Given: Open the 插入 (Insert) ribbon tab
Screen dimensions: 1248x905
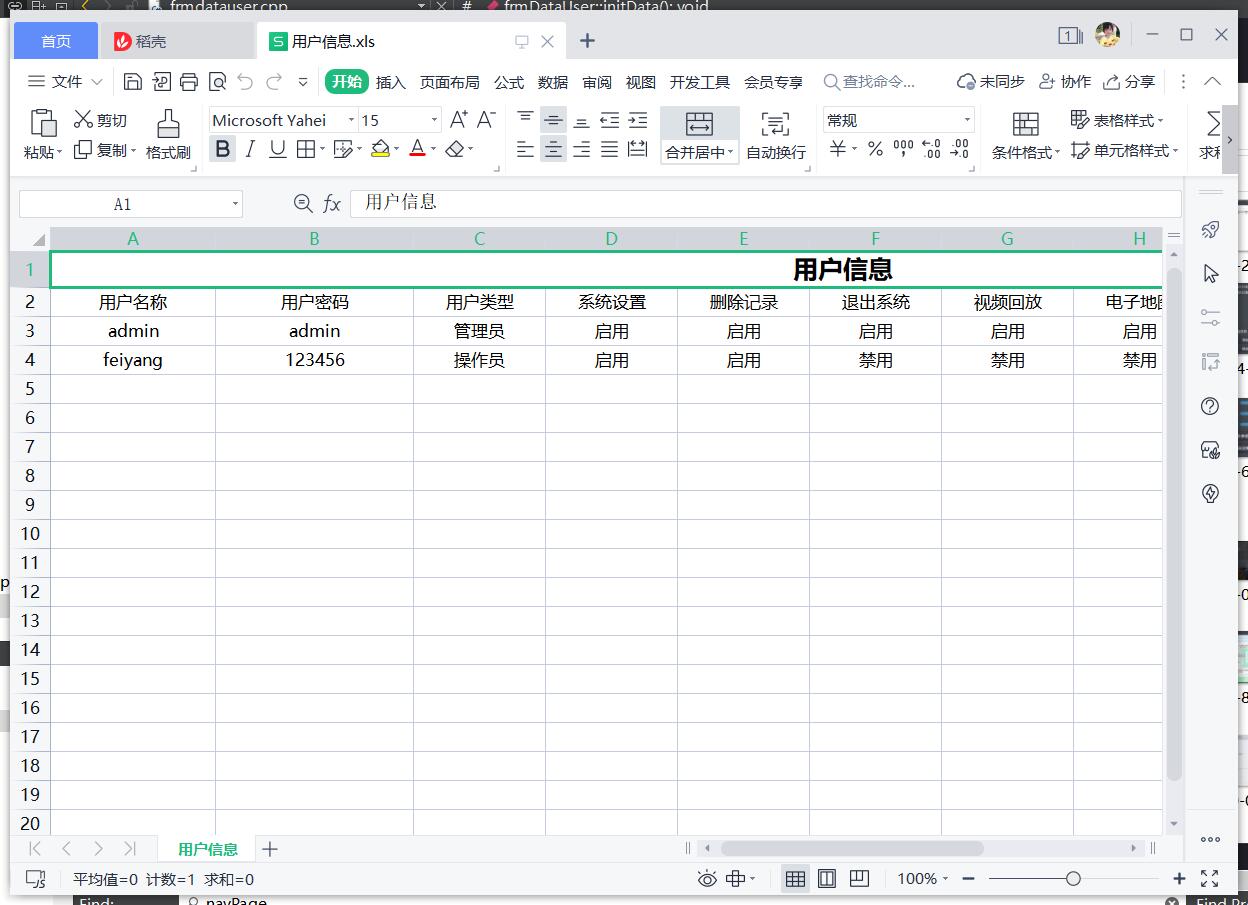Looking at the screenshot, I should [x=390, y=82].
